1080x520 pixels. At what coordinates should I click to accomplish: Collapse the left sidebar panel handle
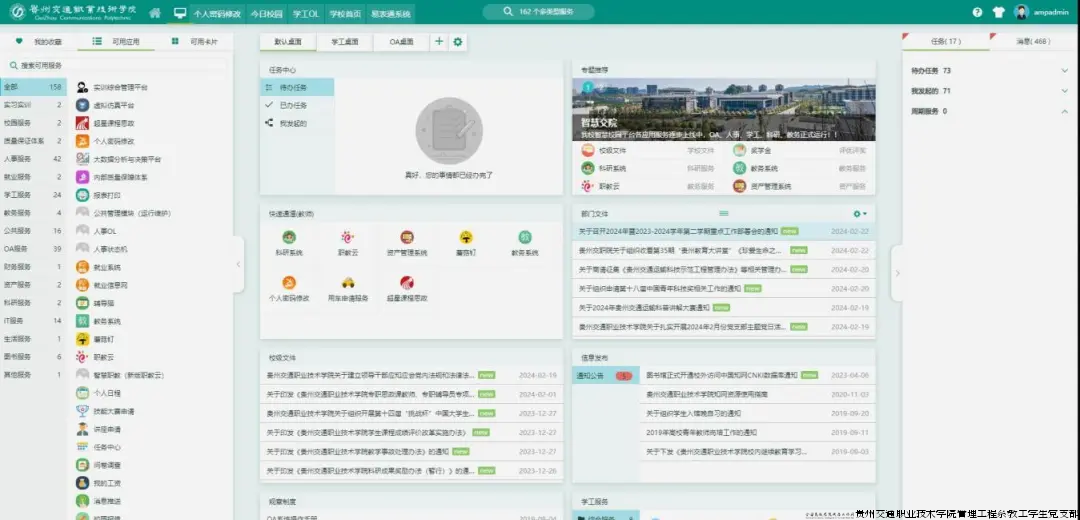tap(238, 264)
